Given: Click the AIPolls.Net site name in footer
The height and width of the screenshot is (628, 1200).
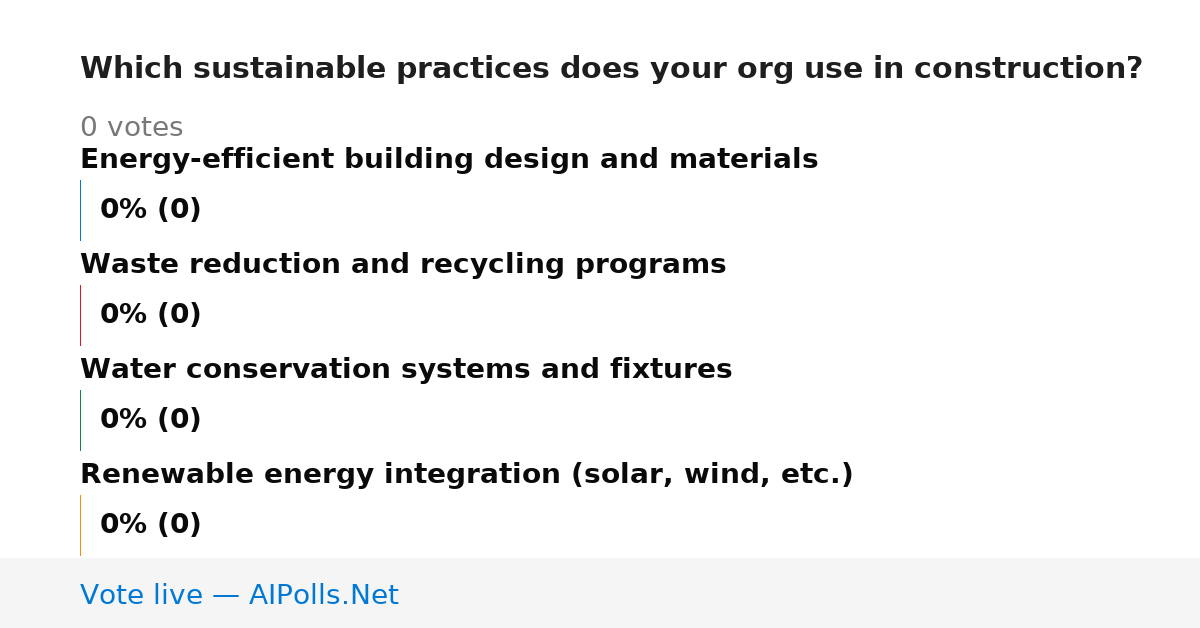Looking at the screenshot, I should coord(324,595).
